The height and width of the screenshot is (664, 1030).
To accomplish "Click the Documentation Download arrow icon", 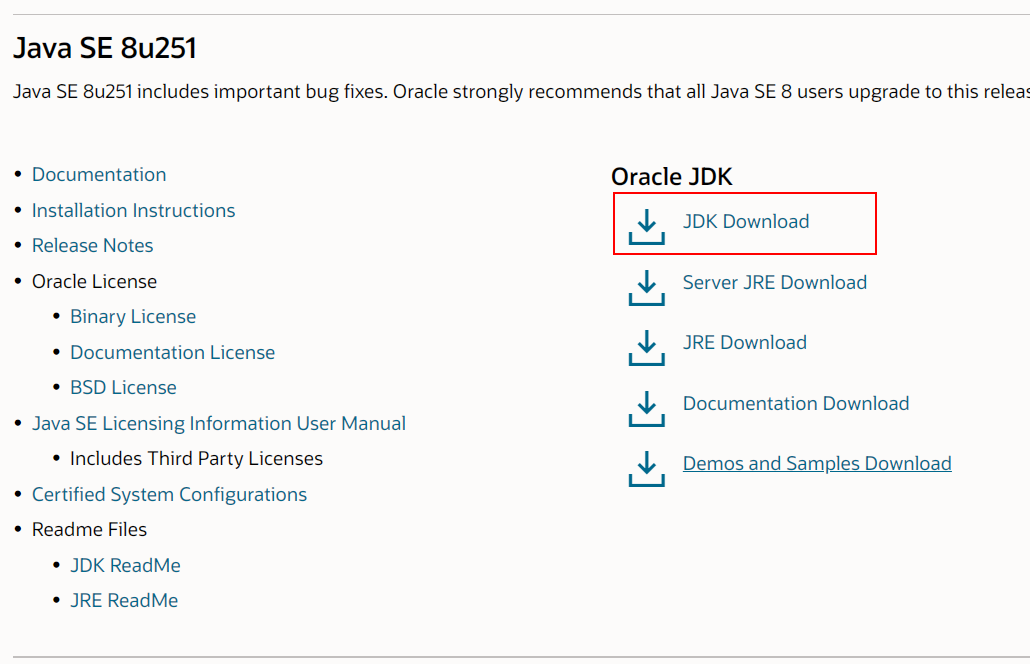I will point(646,409).
